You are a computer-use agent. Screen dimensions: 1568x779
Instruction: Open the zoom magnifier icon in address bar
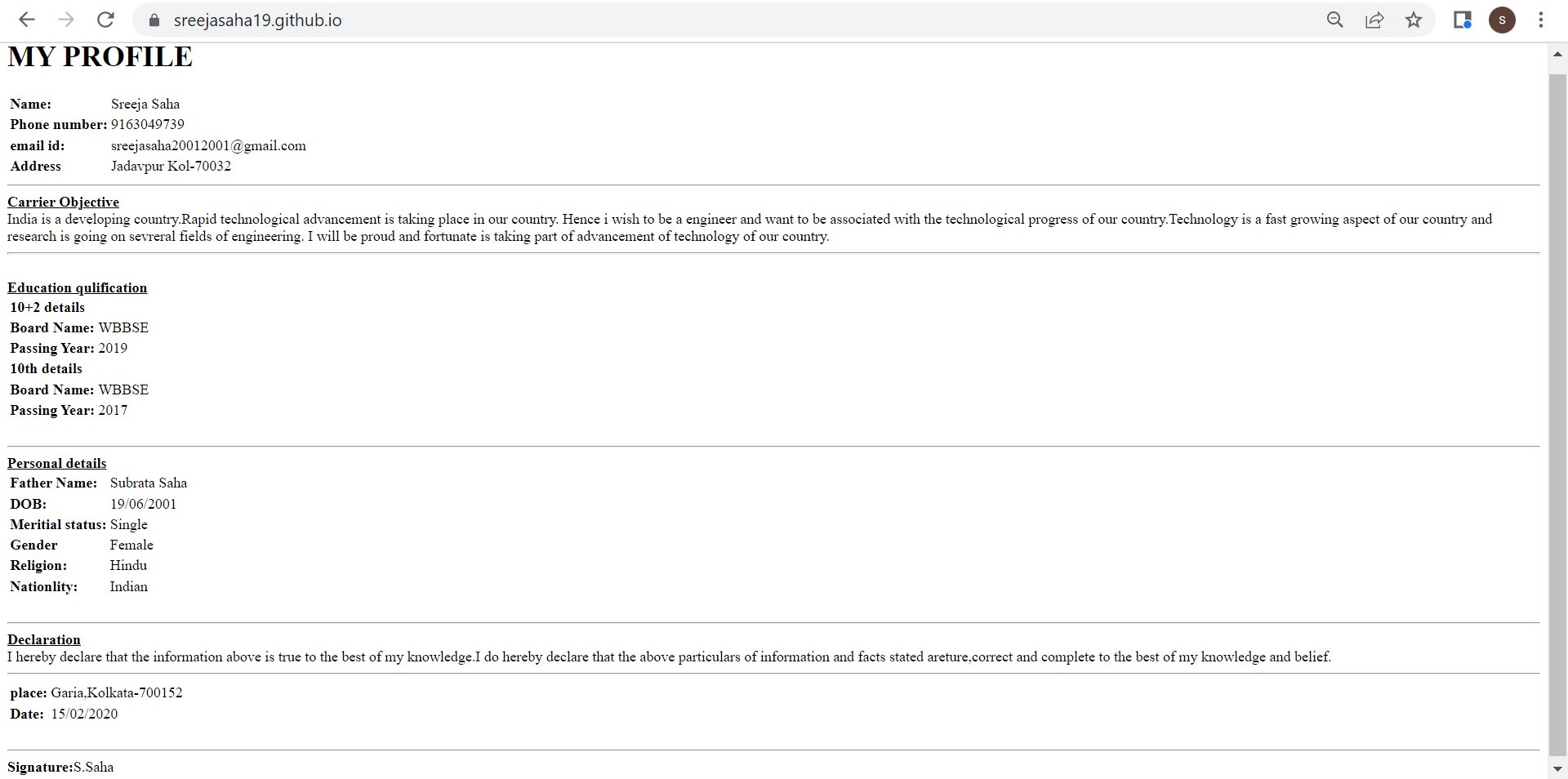[x=1335, y=20]
